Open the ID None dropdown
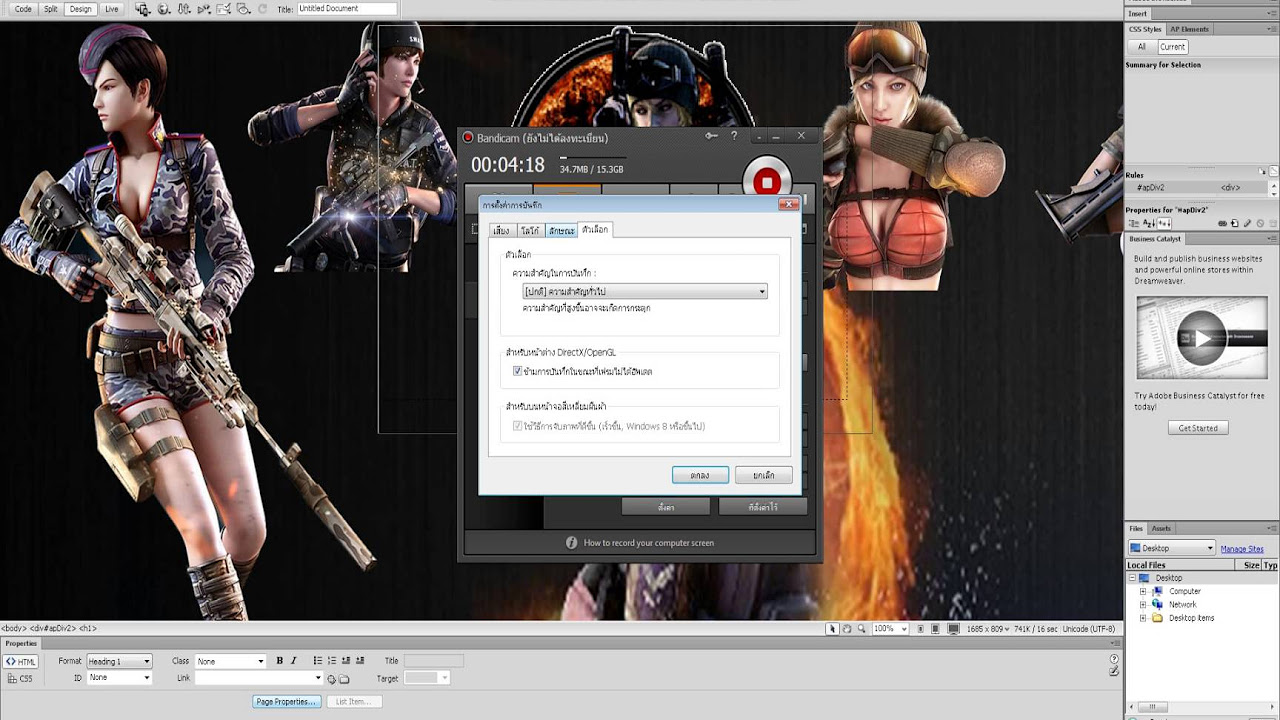 click(x=119, y=677)
